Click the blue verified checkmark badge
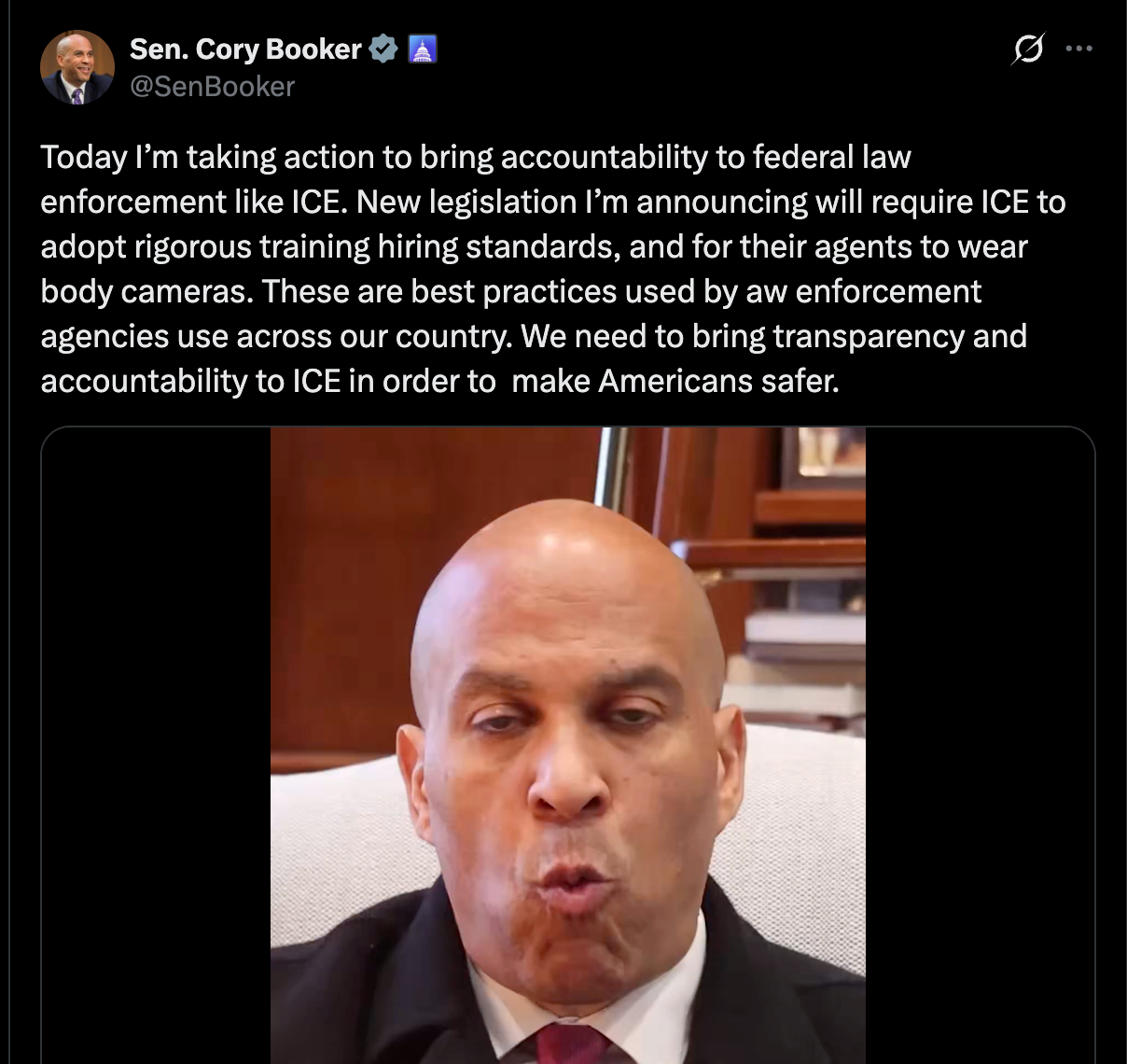 point(383,49)
